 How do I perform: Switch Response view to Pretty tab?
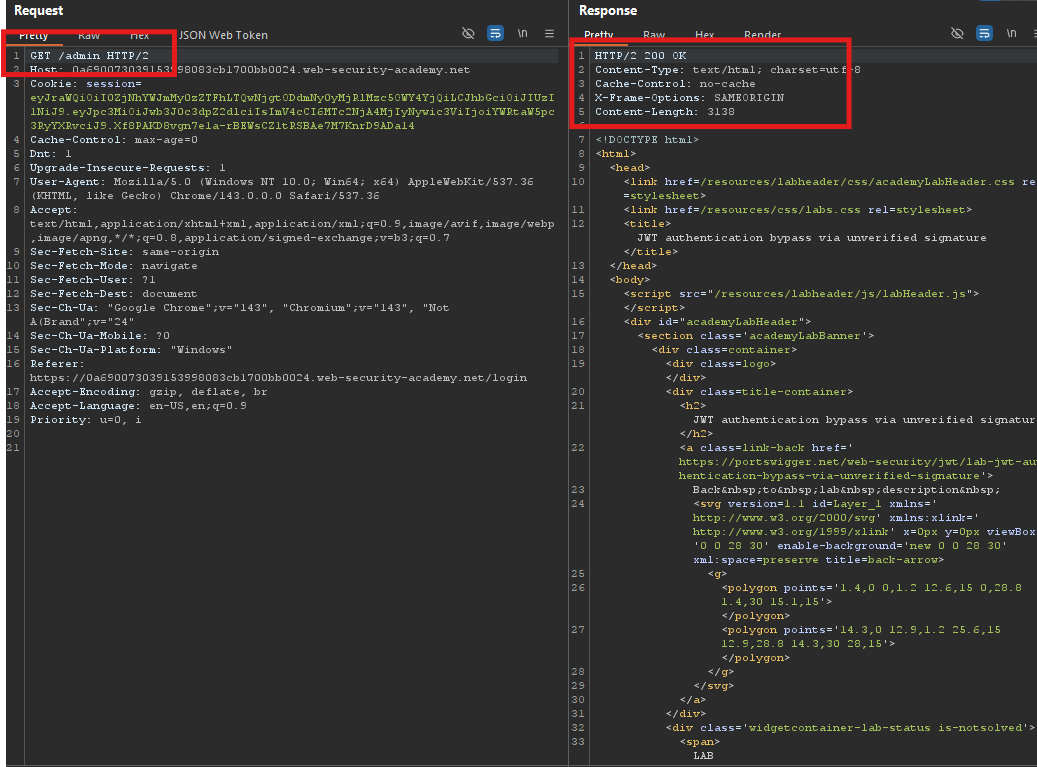coord(599,35)
